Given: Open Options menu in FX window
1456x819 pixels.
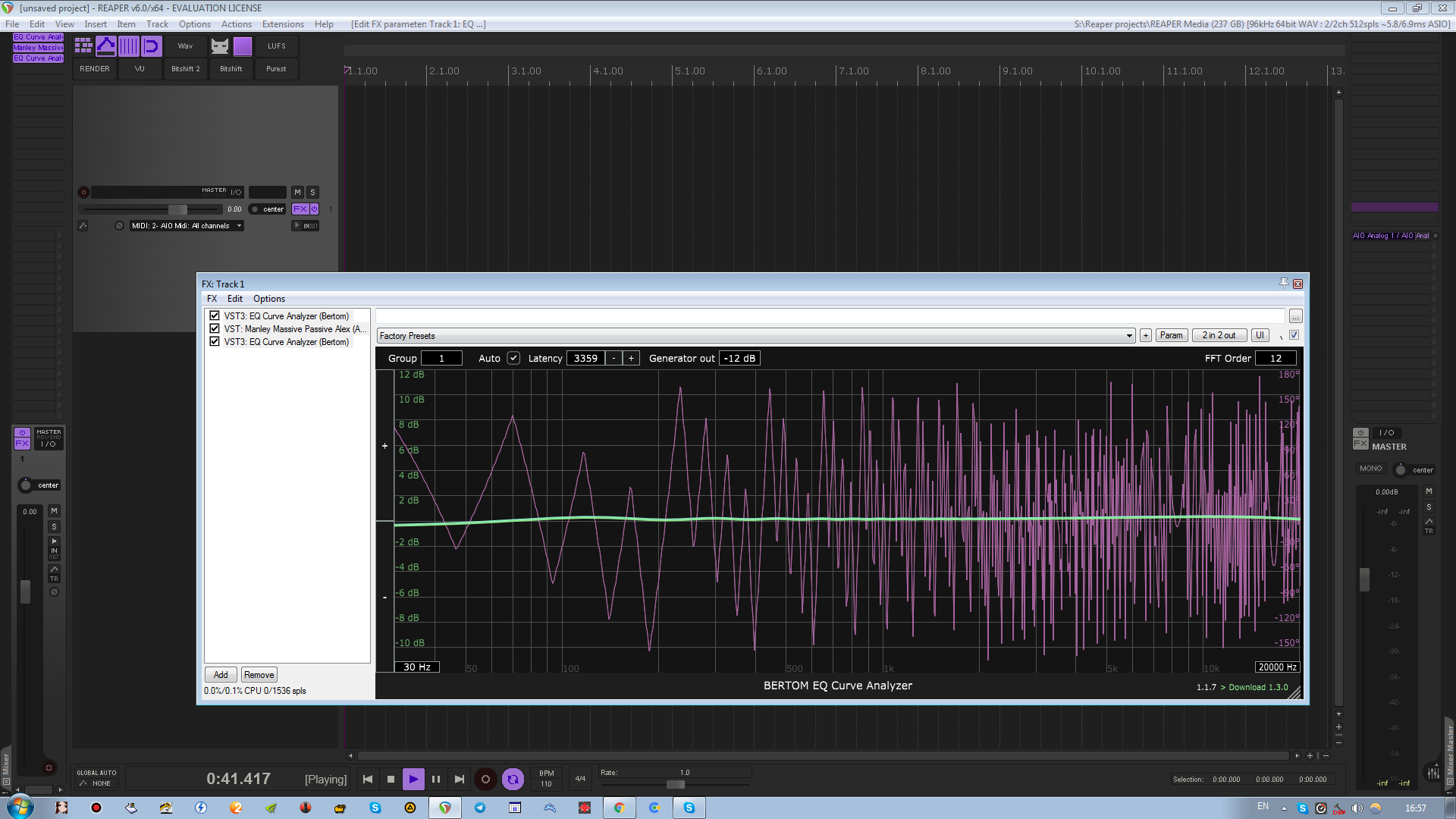Looking at the screenshot, I should [x=269, y=299].
